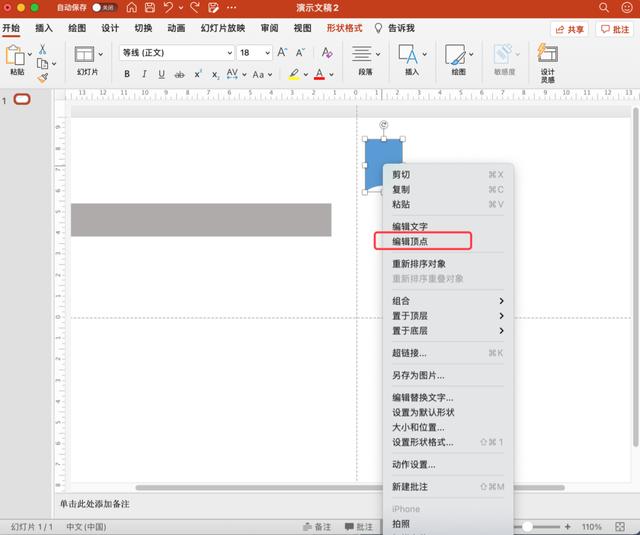Redo the last action
Viewport: 640px width, 535px height.
click(x=195, y=7)
